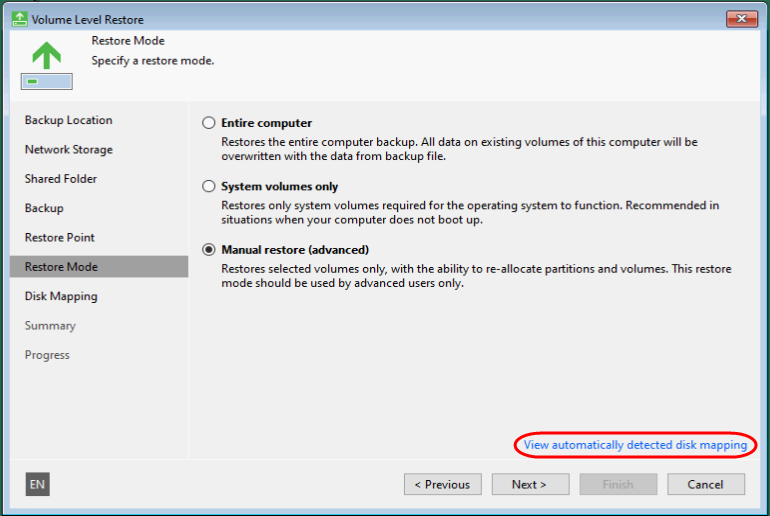
Task: Click the System volumes only description text
Action: coord(470,212)
